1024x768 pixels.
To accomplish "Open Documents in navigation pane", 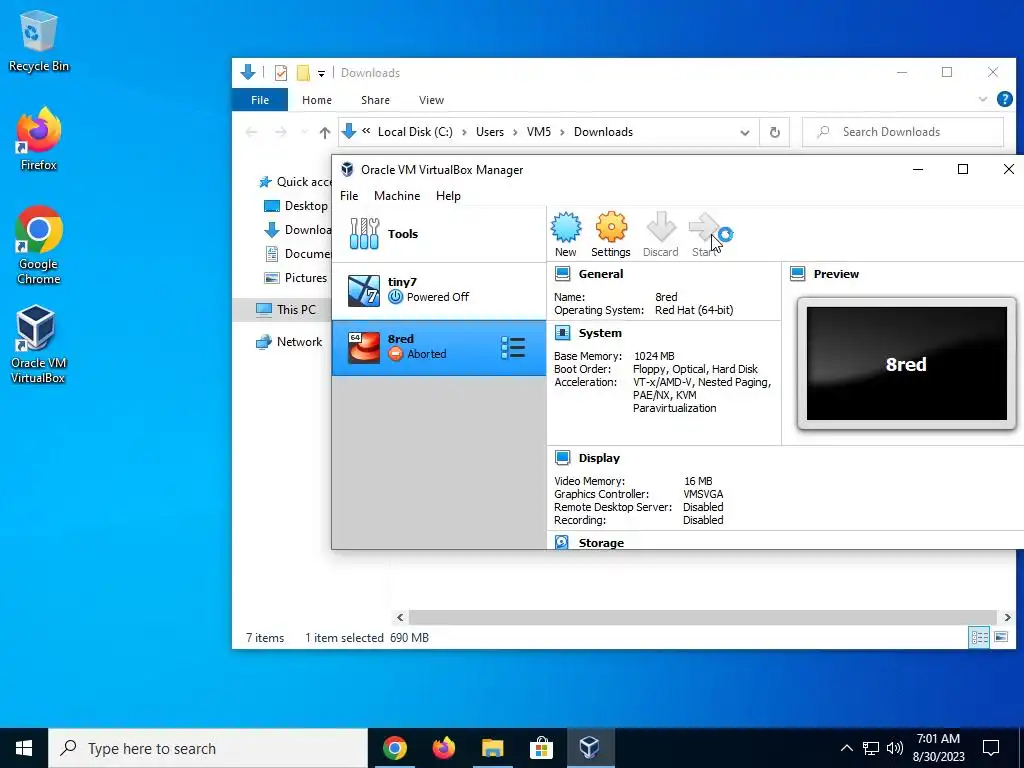I will point(297,253).
